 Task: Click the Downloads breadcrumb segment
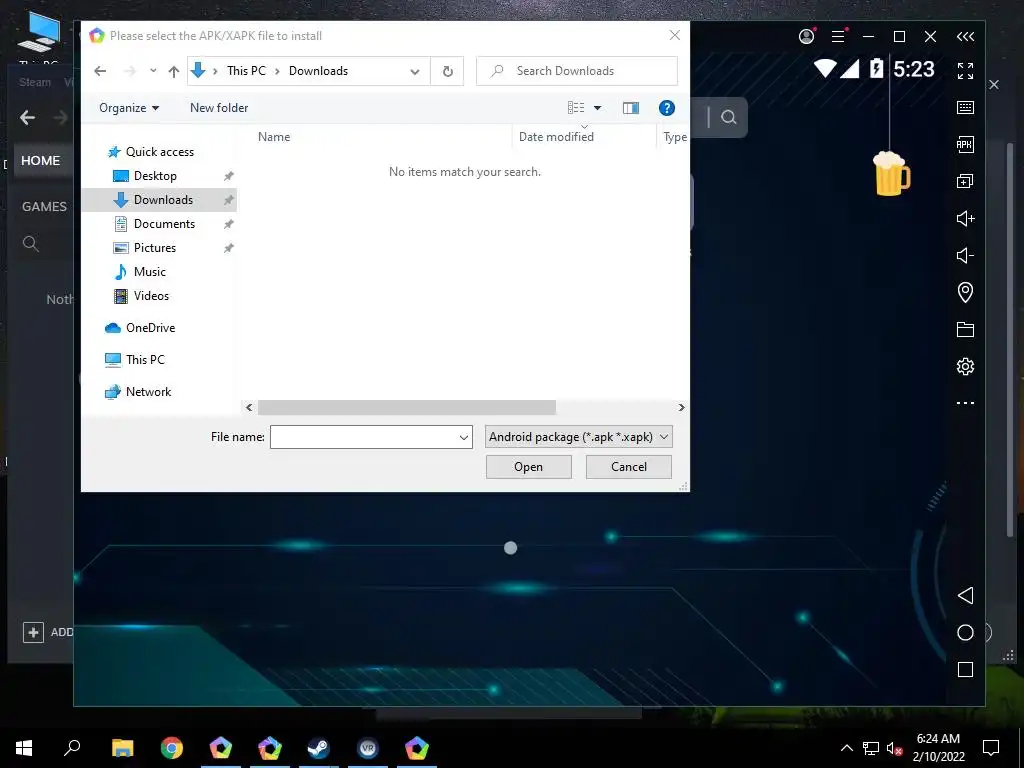pyautogui.click(x=318, y=71)
